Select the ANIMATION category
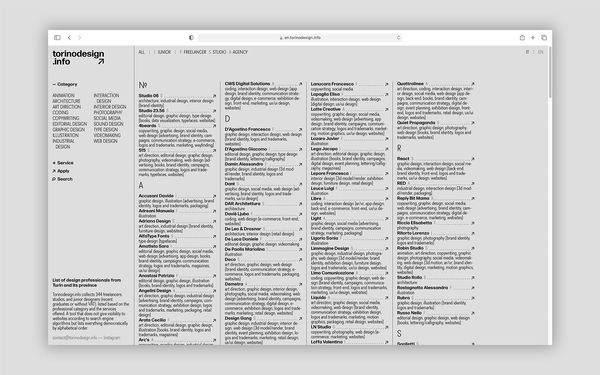The image size is (600, 375). [x=64, y=96]
